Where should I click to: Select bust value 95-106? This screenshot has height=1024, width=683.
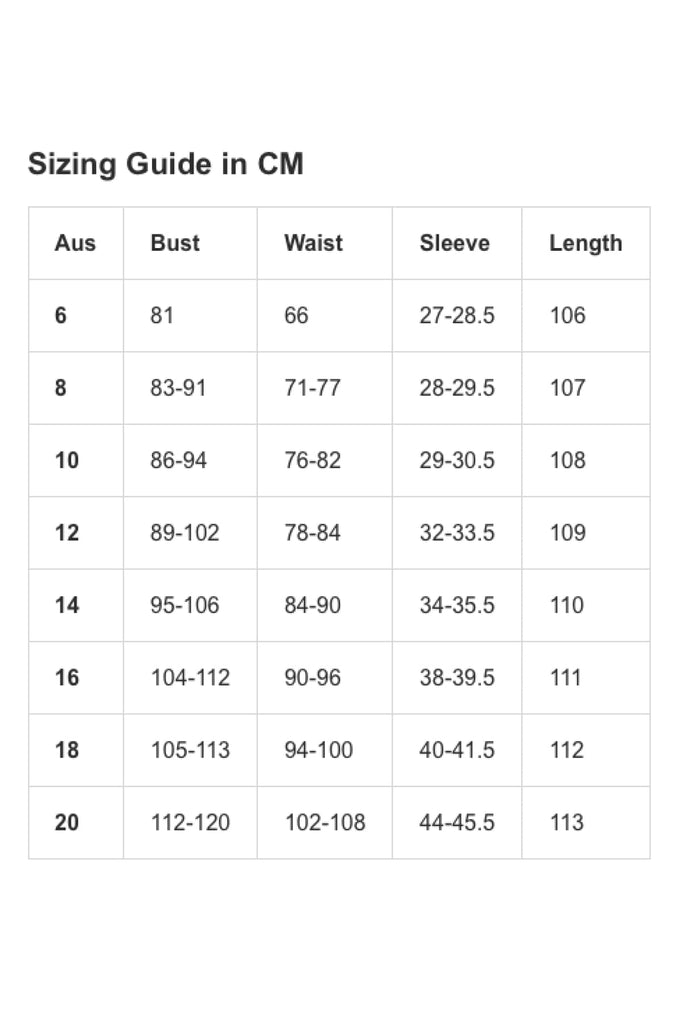[x=185, y=606]
